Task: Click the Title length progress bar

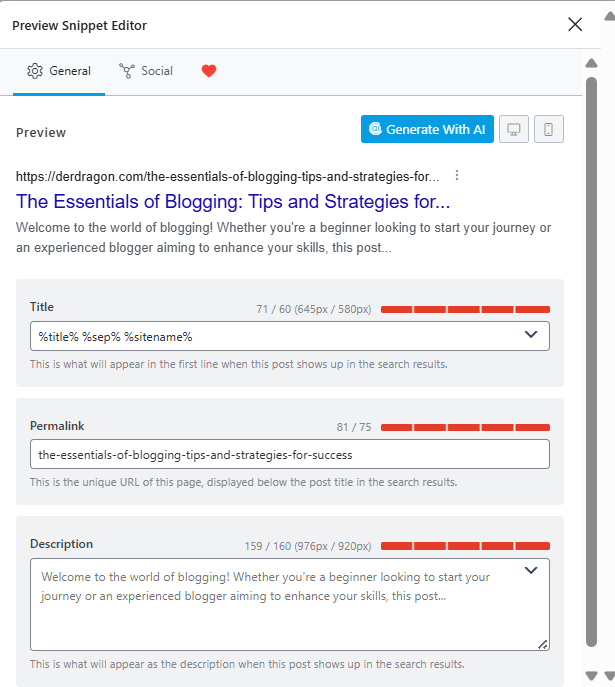Action: (465, 309)
